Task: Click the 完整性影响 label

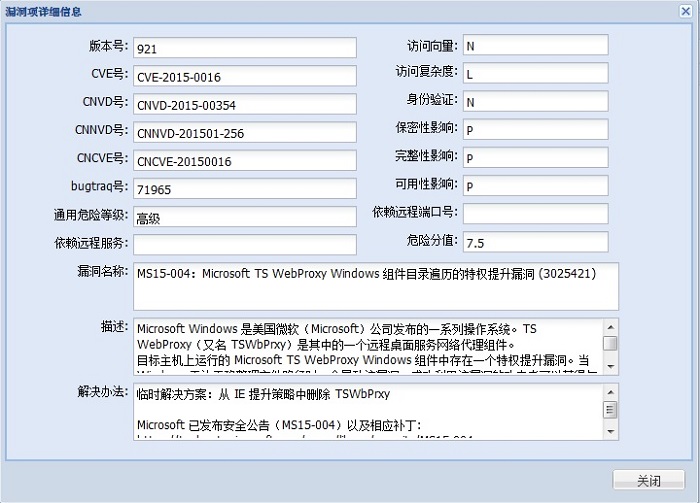Action: 427,156
